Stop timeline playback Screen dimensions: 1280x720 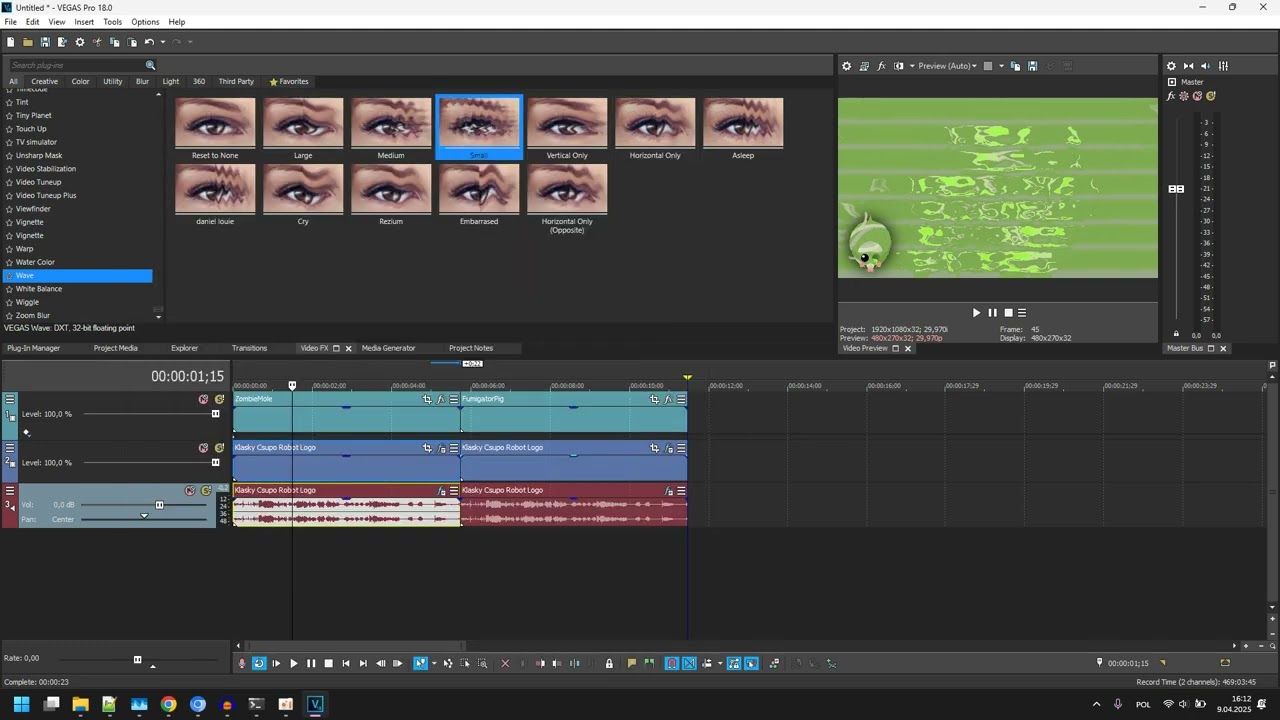[328, 663]
